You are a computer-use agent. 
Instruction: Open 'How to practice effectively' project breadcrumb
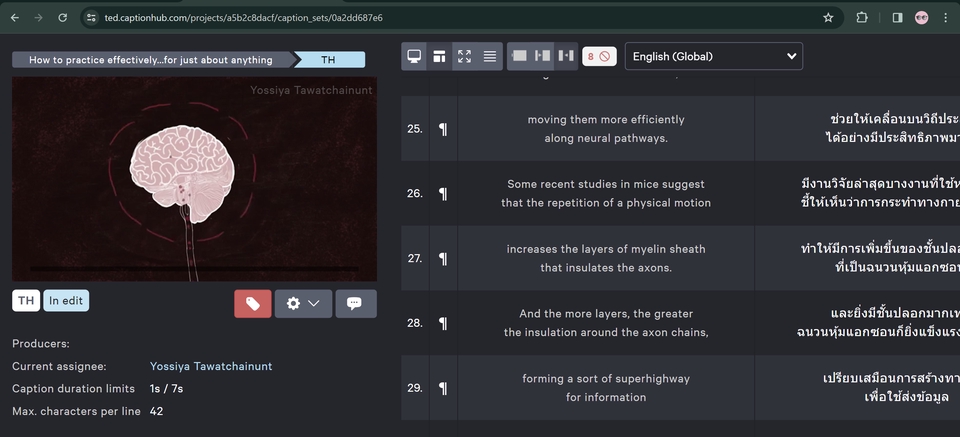pyautogui.click(x=151, y=59)
